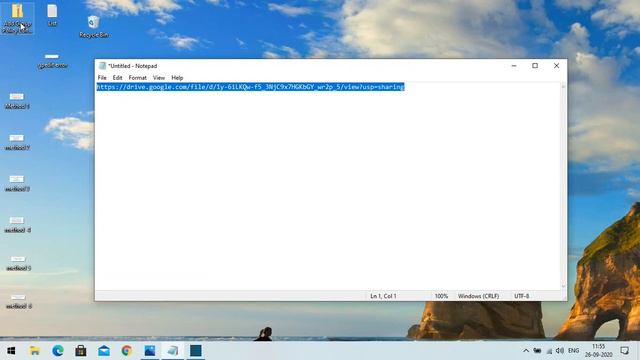Click the Ln 1, Col 1 status entry
640x360 pixels.
click(383, 296)
